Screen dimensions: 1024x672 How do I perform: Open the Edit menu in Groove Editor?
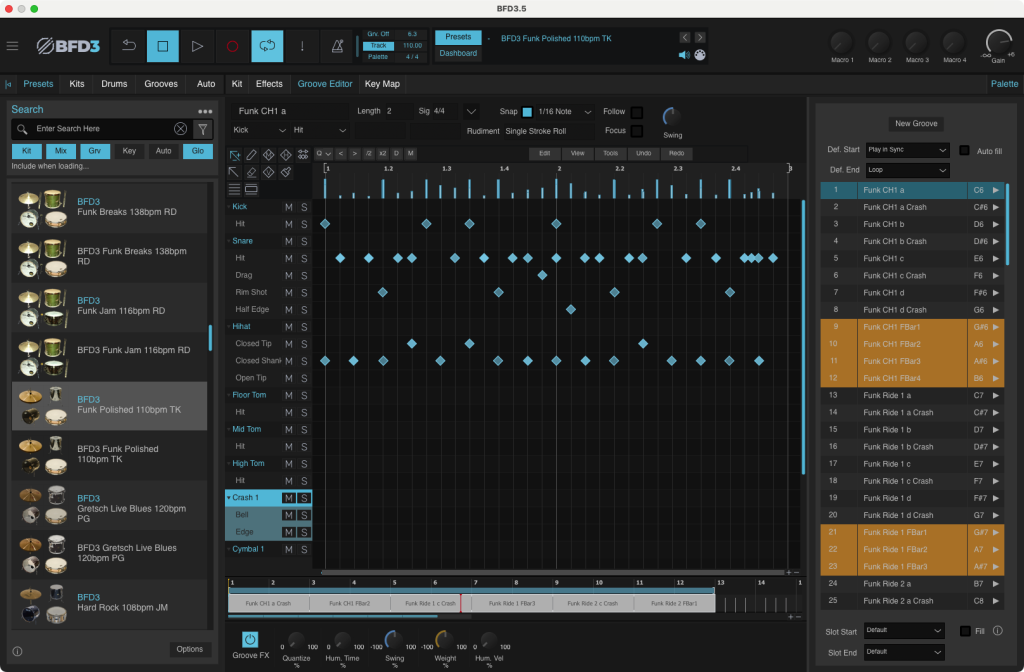[545, 153]
